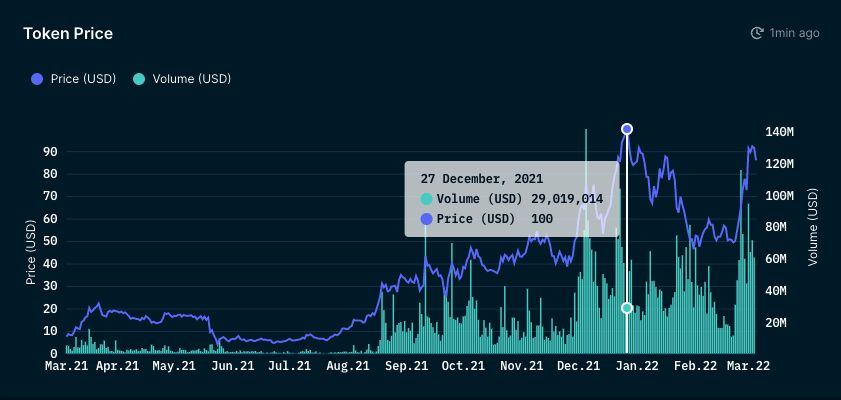
Task: Click the blue dot in the tooltip
Action: tap(426, 219)
